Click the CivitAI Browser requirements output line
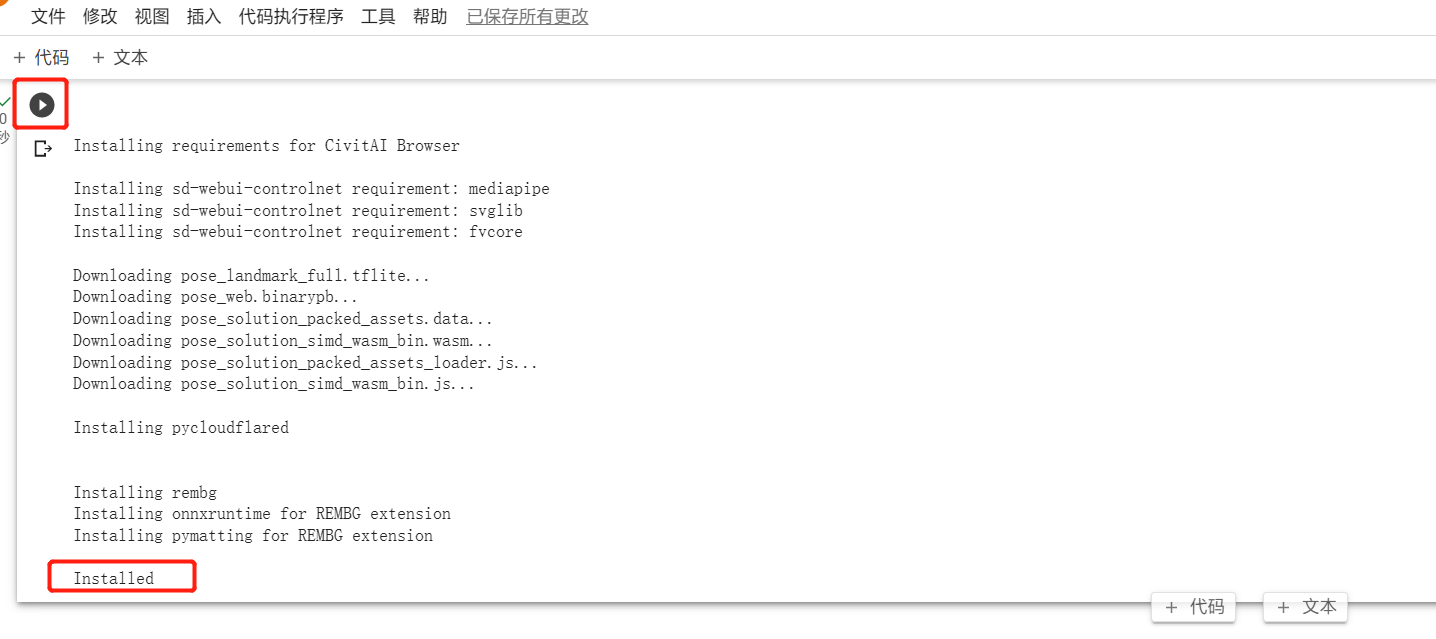This screenshot has width=1436, height=639. pos(266,146)
